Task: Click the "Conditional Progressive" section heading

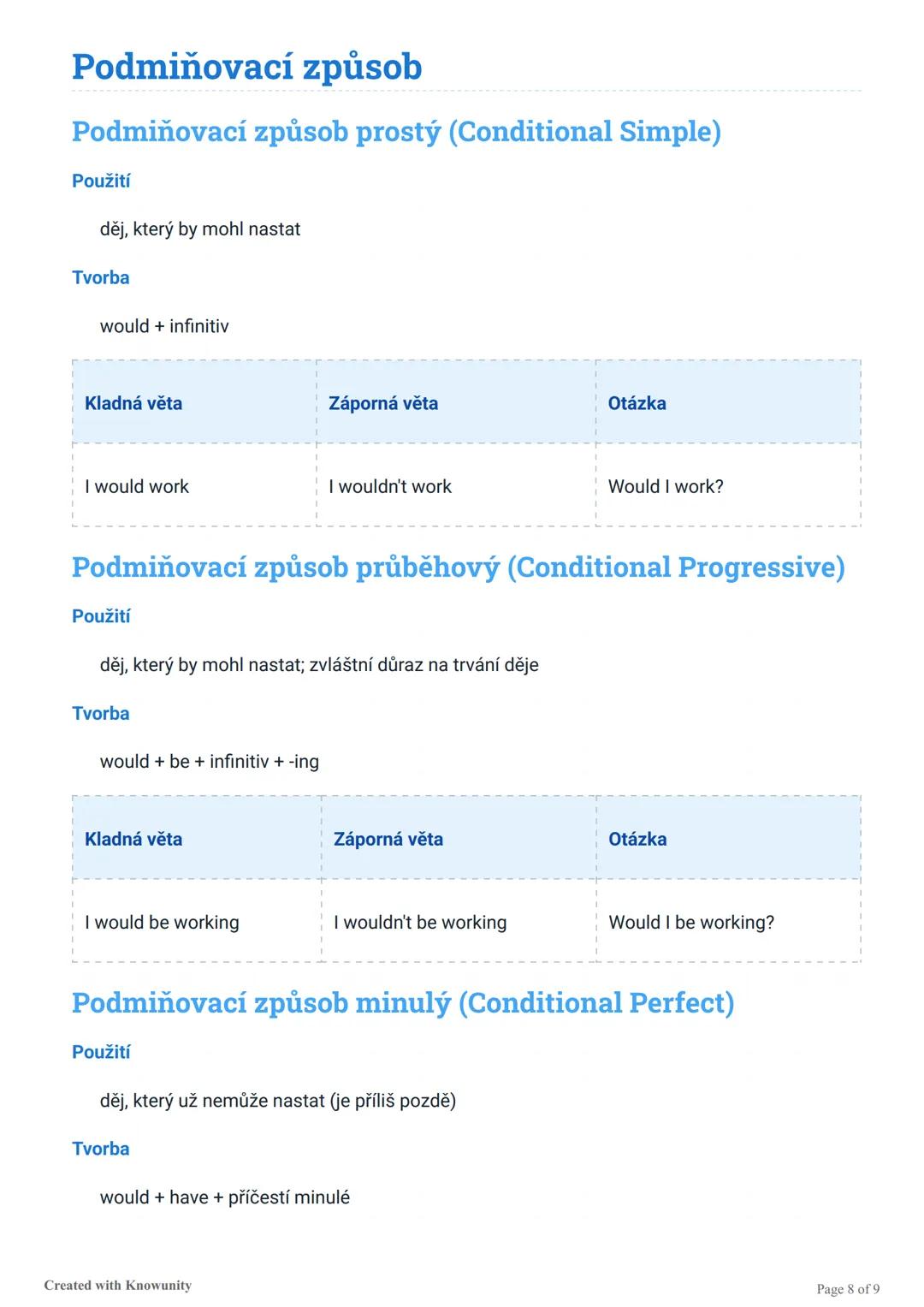Action: tap(458, 567)
